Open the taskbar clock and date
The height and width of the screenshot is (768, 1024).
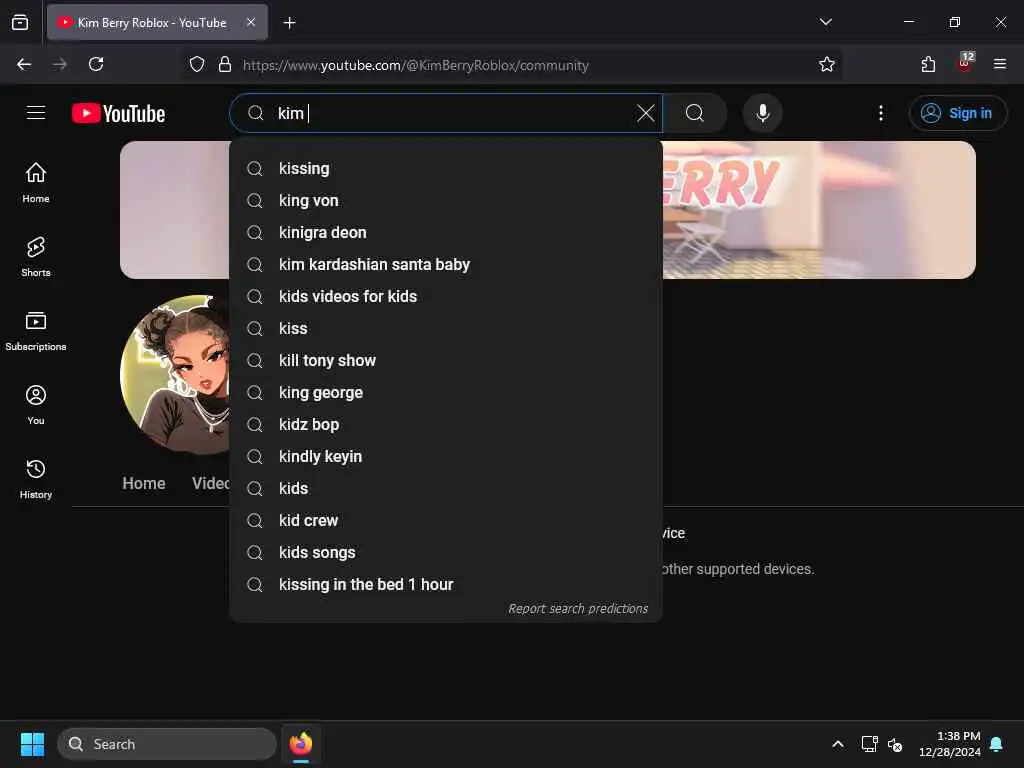coord(950,744)
